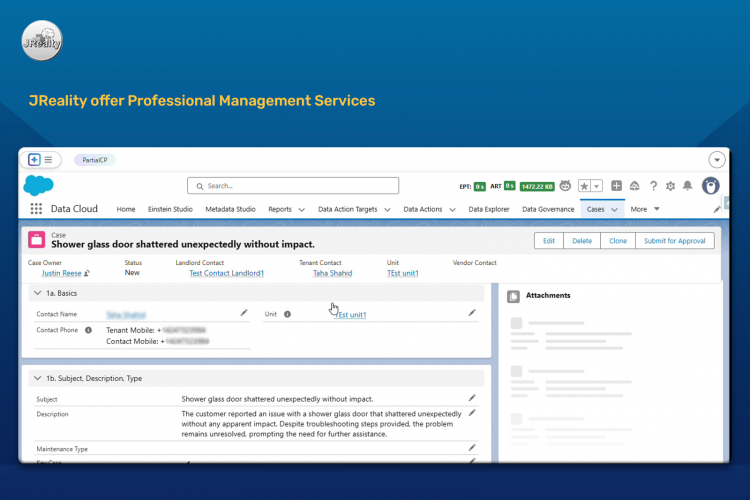Open the browser hamburger menu icon
Viewport: 750px width, 500px height.
pos(48,160)
